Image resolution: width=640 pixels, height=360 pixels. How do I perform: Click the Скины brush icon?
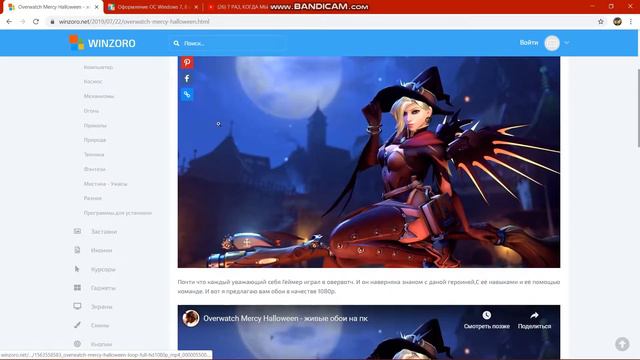pos(78,325)
